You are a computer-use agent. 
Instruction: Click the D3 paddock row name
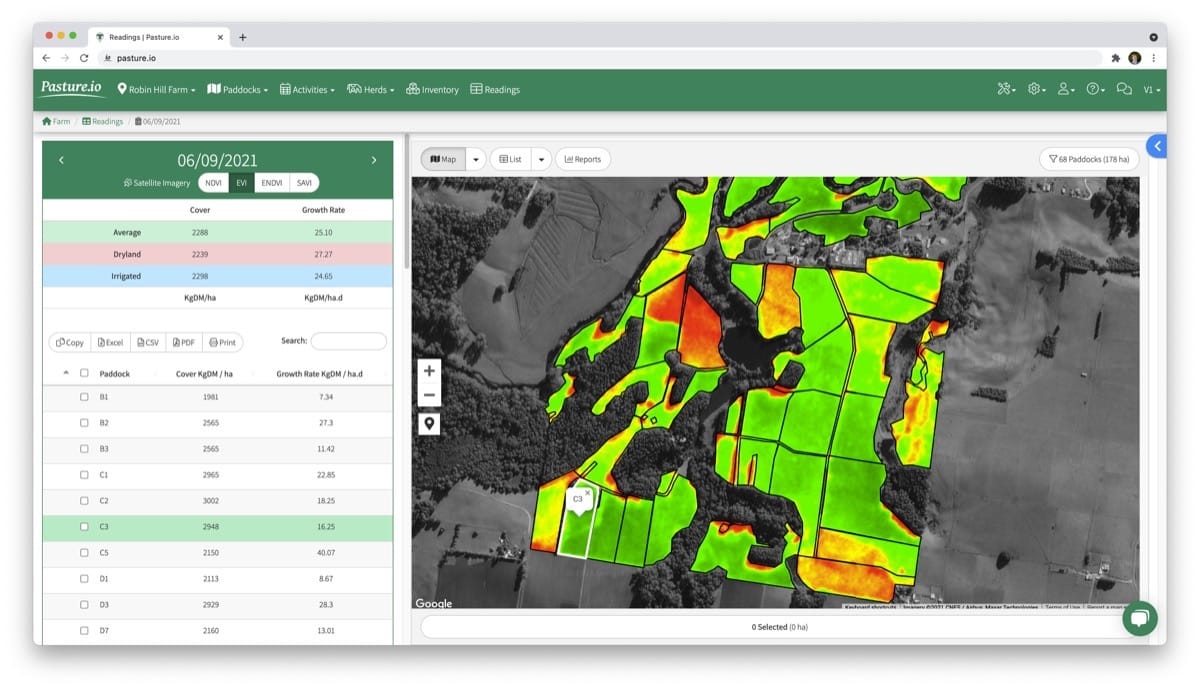tap(104, 605)
